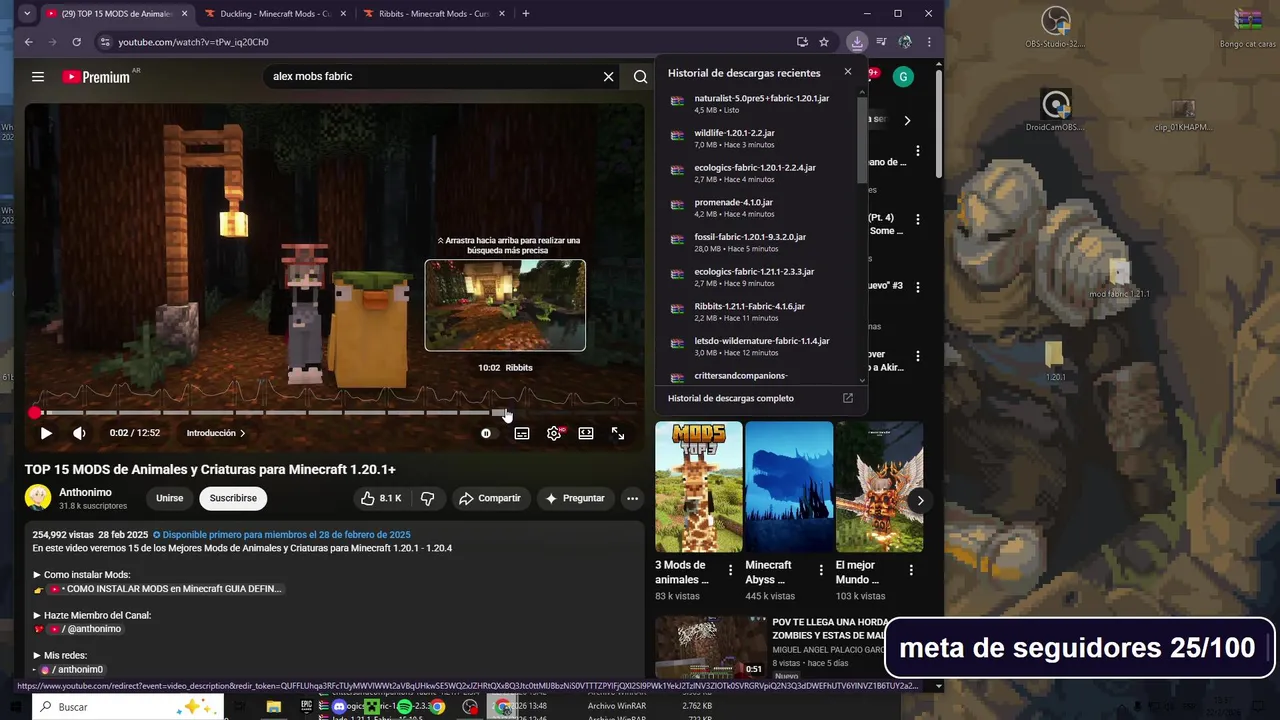Screen dimensions: 1280x720
Task: Click the Windows taskbar Buscar search box
Action: click(x=128, y=707)
